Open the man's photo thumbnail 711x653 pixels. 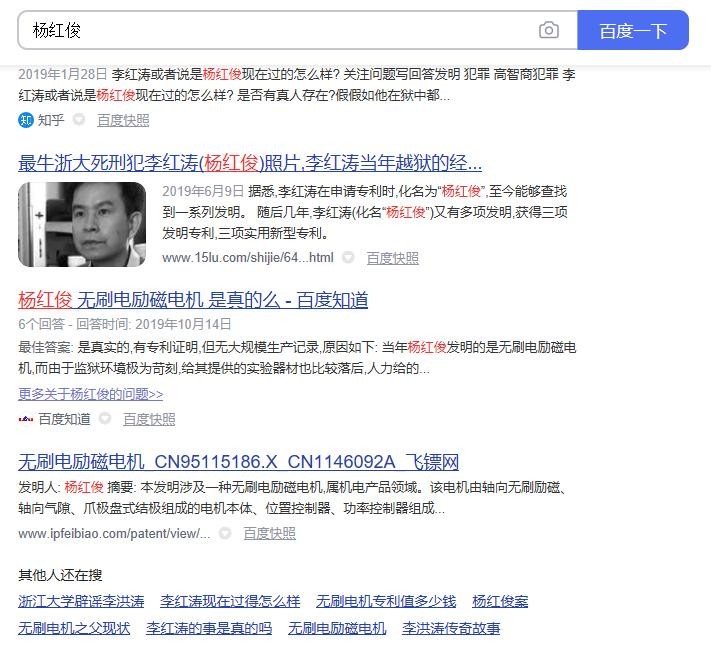82,224
